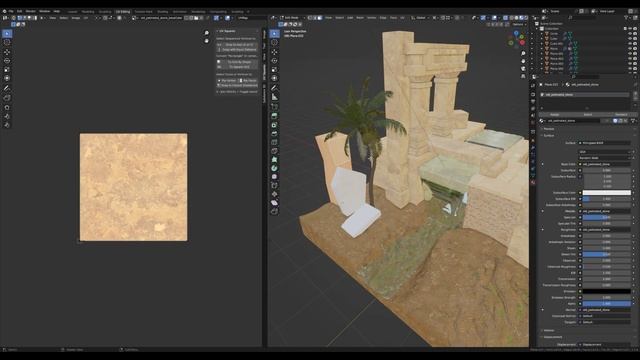Select the Knife tool in the 3D viewport

pos(274,151)
